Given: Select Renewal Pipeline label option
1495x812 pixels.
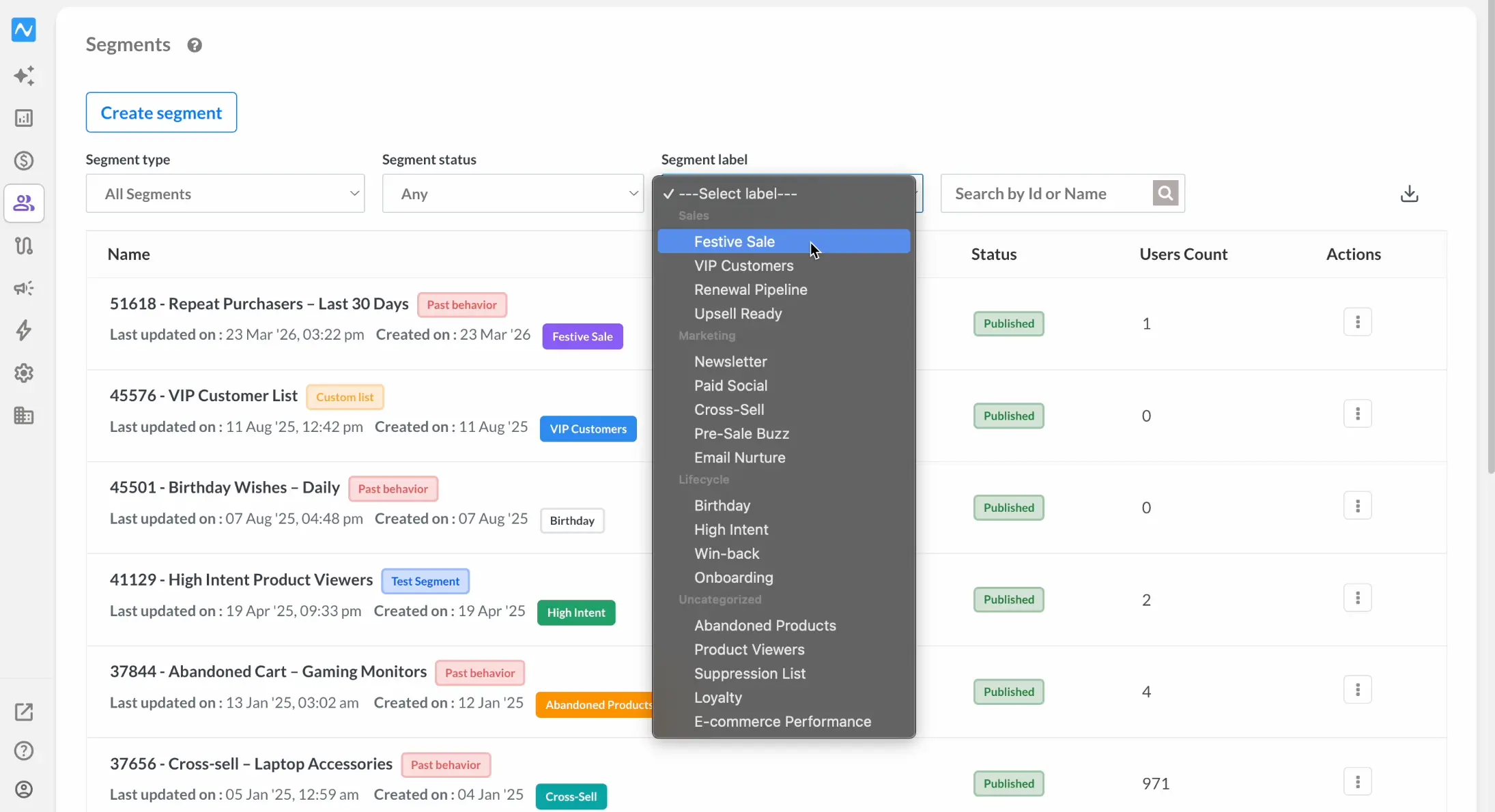Looking at the screenshot, I should pyautogui.click(x=784, y=289).
